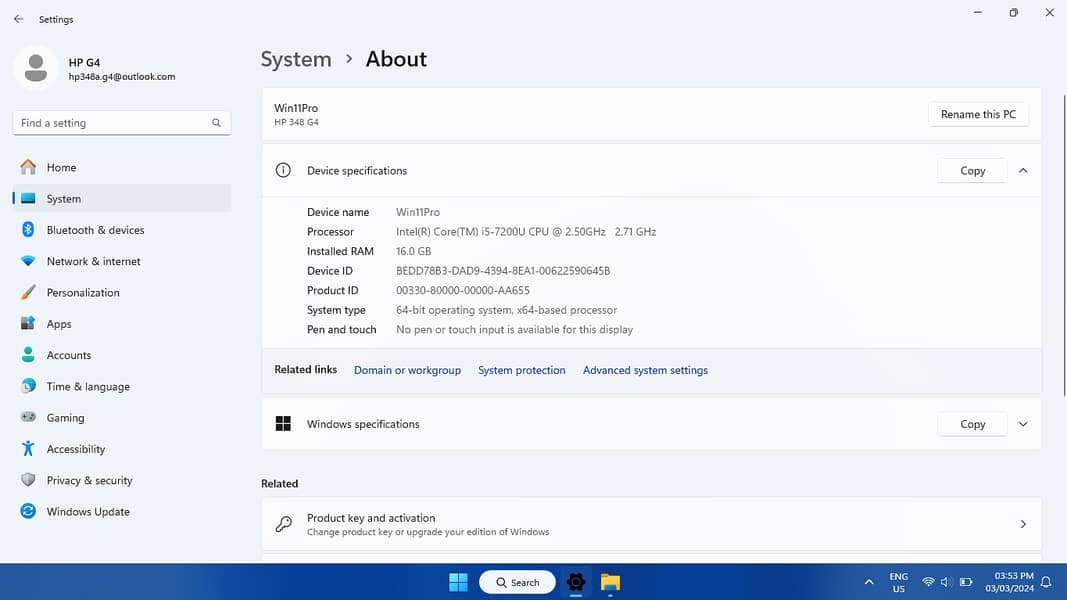
Task: Open Network & internet settings
Action: (93, 261)
